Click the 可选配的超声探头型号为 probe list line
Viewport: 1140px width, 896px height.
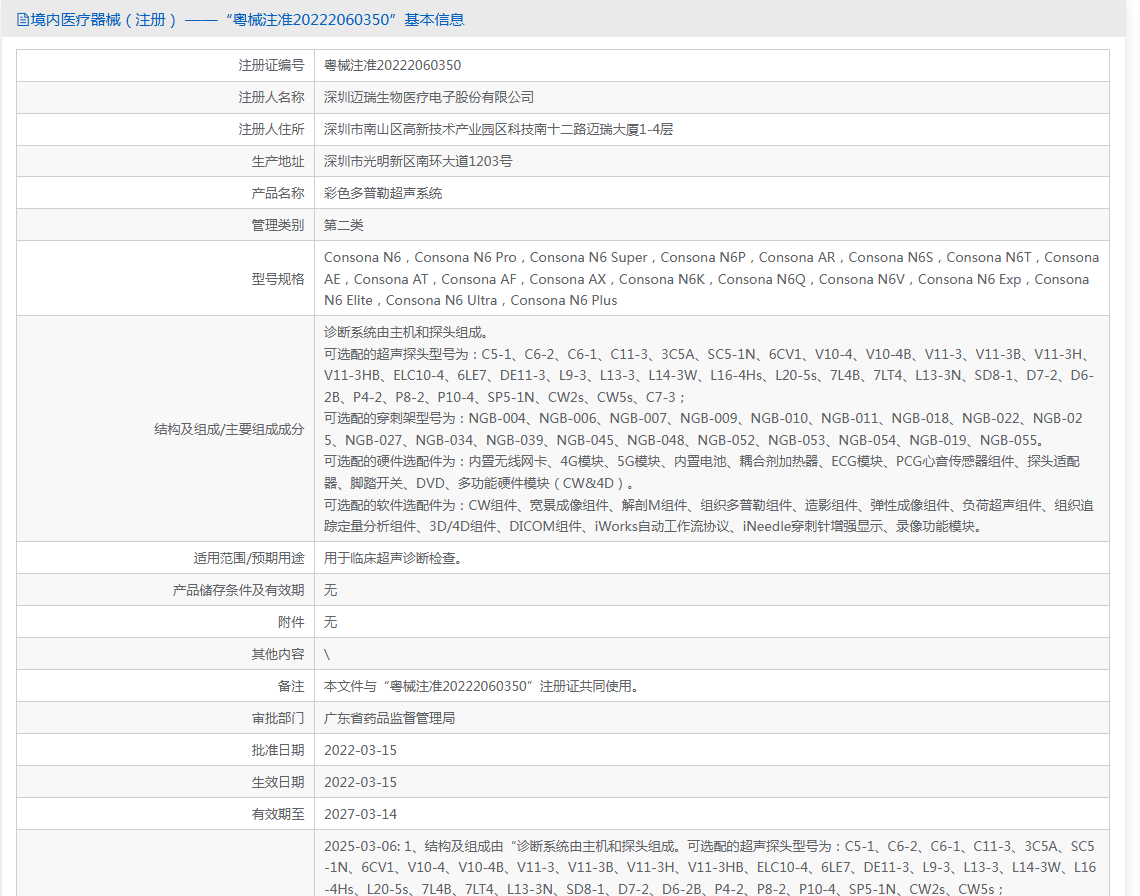(x=709, y=375)
